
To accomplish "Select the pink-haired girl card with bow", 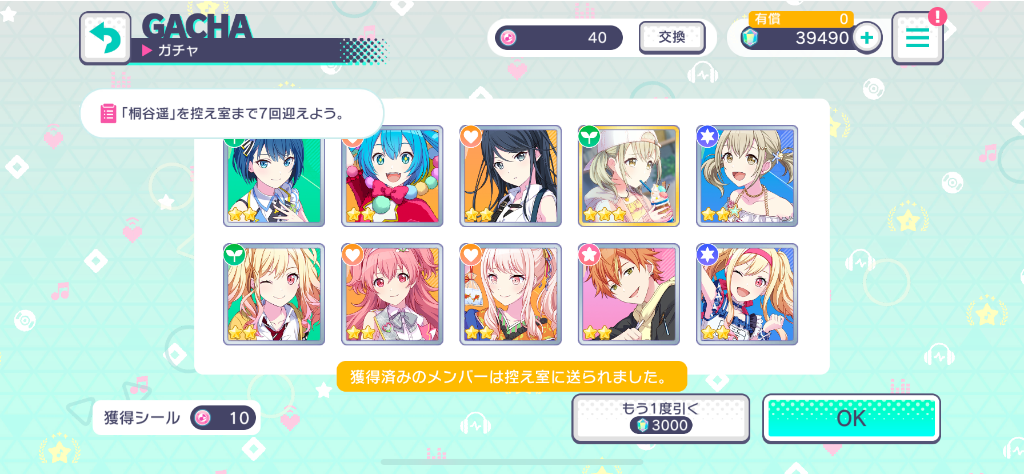I will click(x=392, y=294).
